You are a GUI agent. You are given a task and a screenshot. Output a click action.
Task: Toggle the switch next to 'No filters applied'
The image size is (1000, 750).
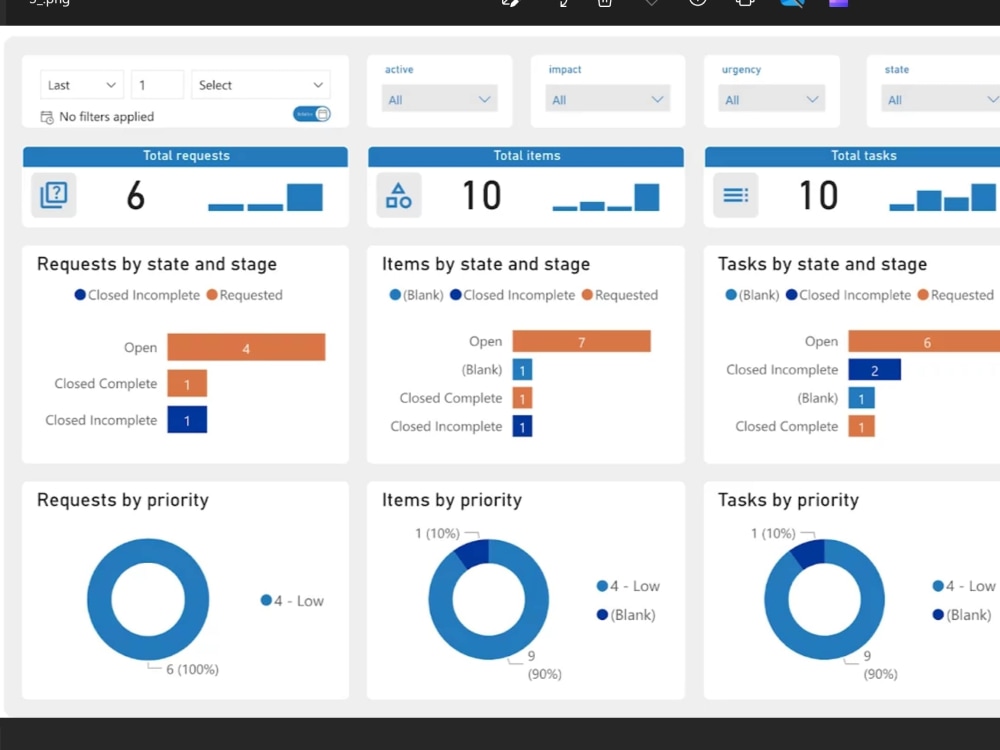312,114
